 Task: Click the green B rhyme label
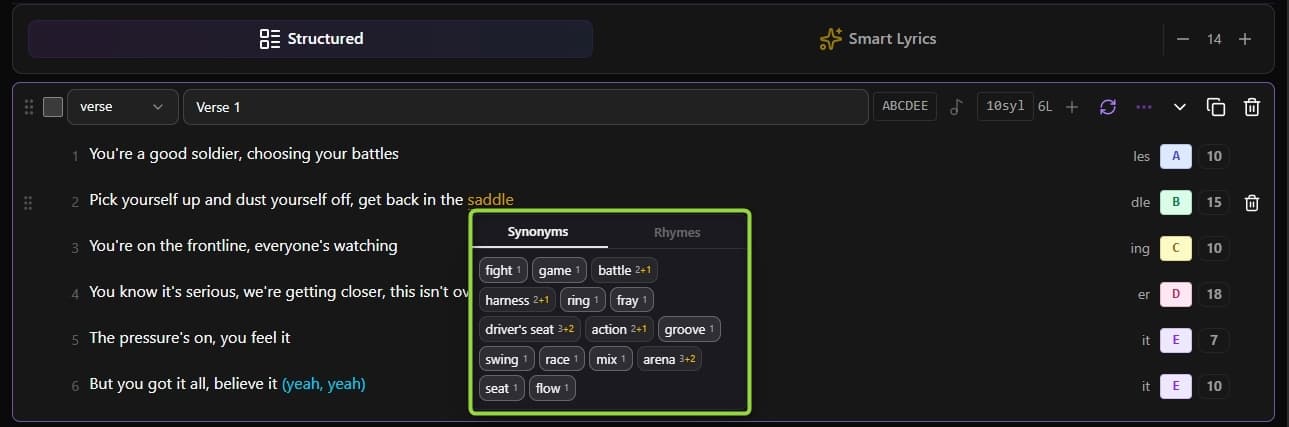(1175, 203)
